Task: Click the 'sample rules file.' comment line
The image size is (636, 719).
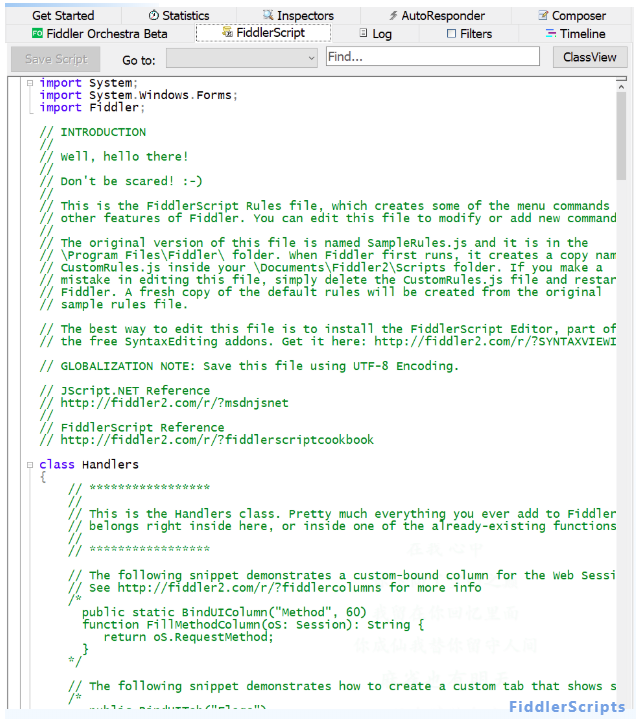Action: (114, 304)
